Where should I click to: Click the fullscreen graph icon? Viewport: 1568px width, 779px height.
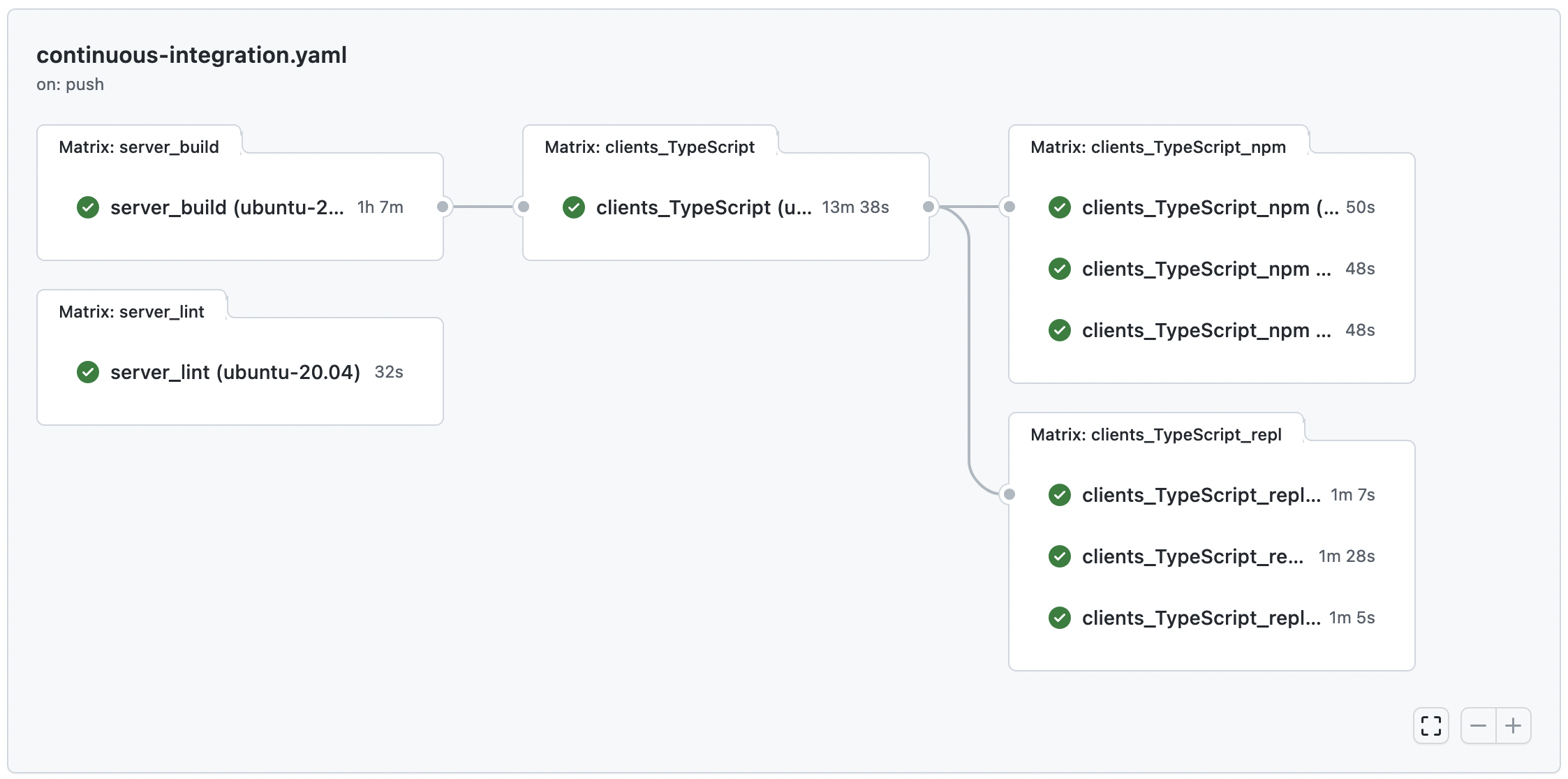coord(1430,726)
